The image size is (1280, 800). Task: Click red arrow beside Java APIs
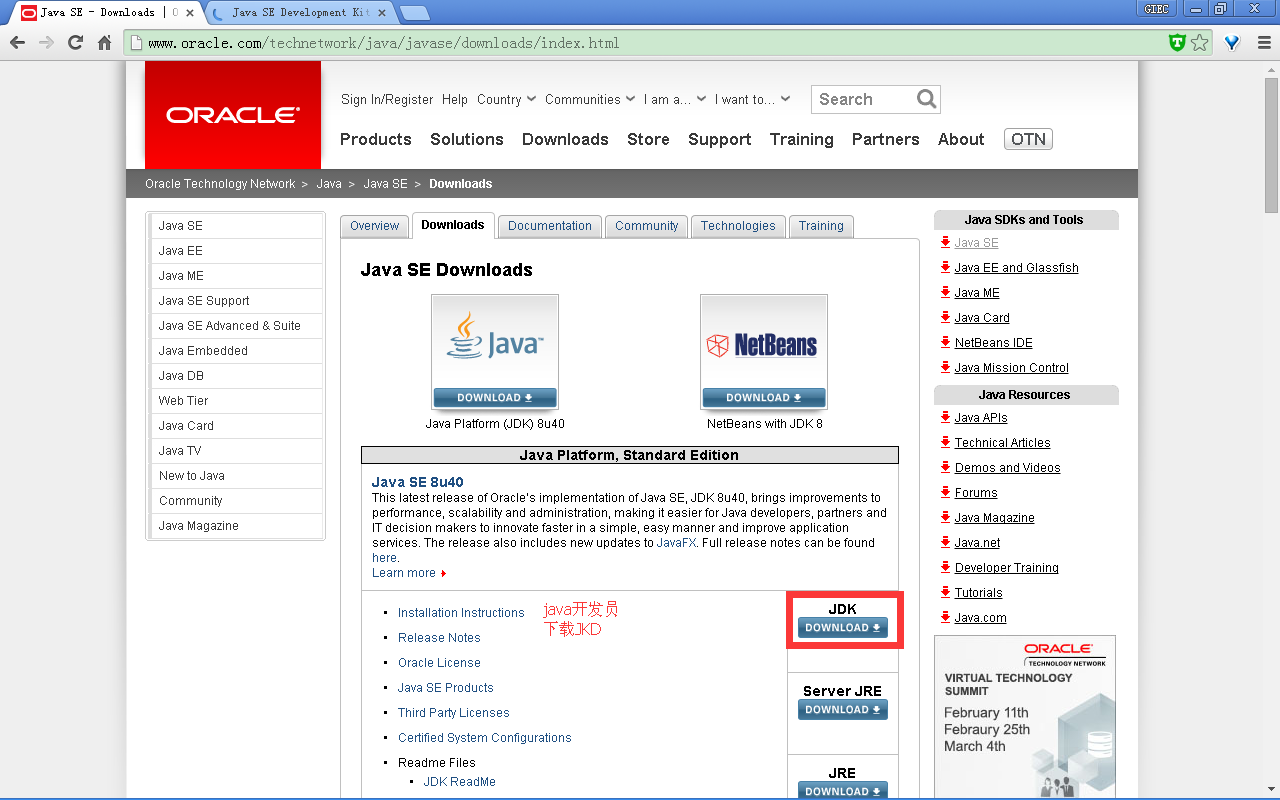click(x=945, y=417)
